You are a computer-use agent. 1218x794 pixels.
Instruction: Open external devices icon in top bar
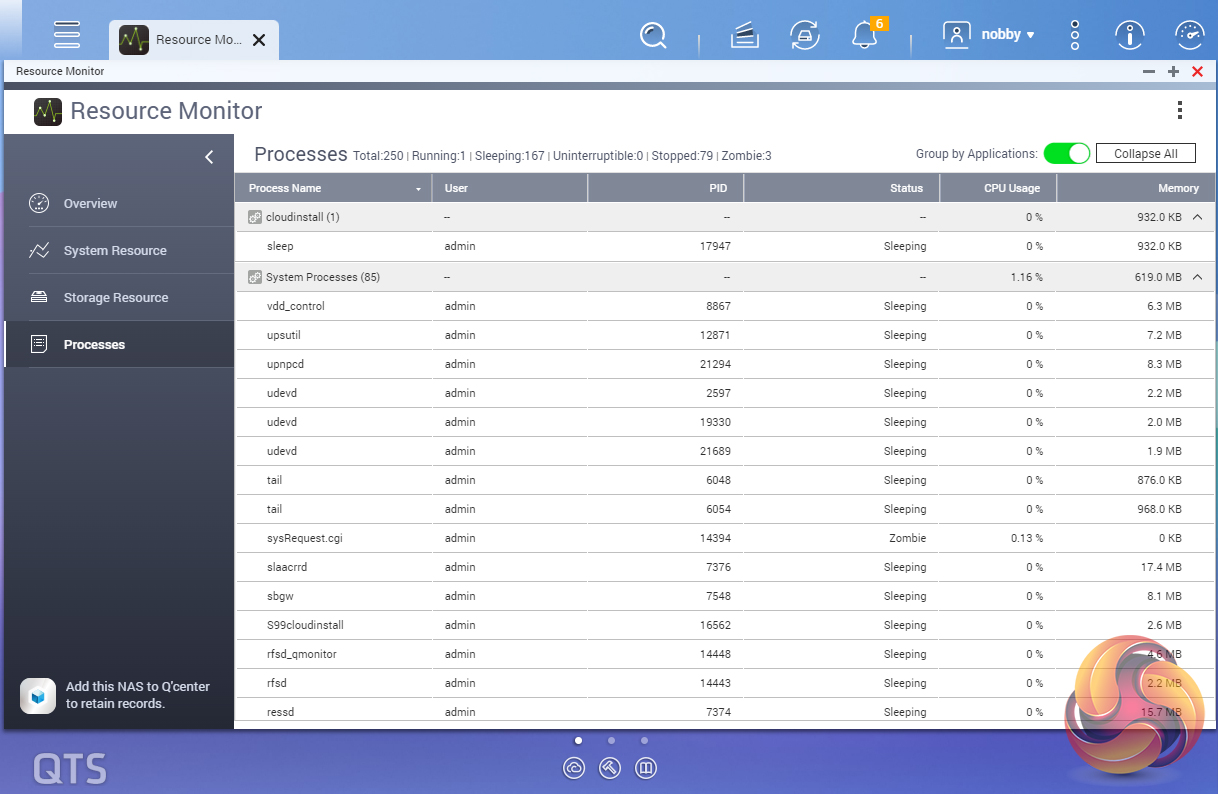804,36
